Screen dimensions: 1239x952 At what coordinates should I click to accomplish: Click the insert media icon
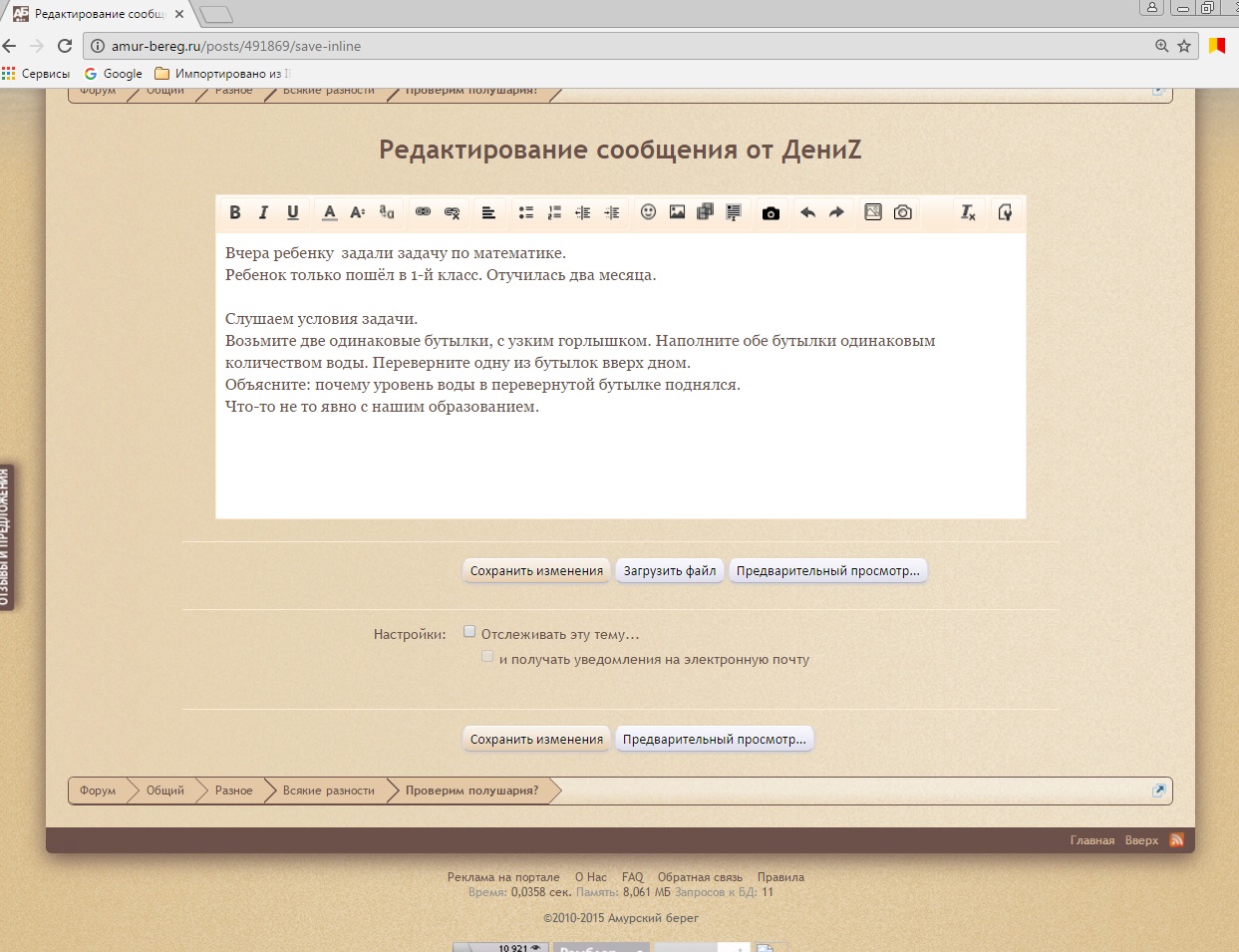tap(706, 212)
